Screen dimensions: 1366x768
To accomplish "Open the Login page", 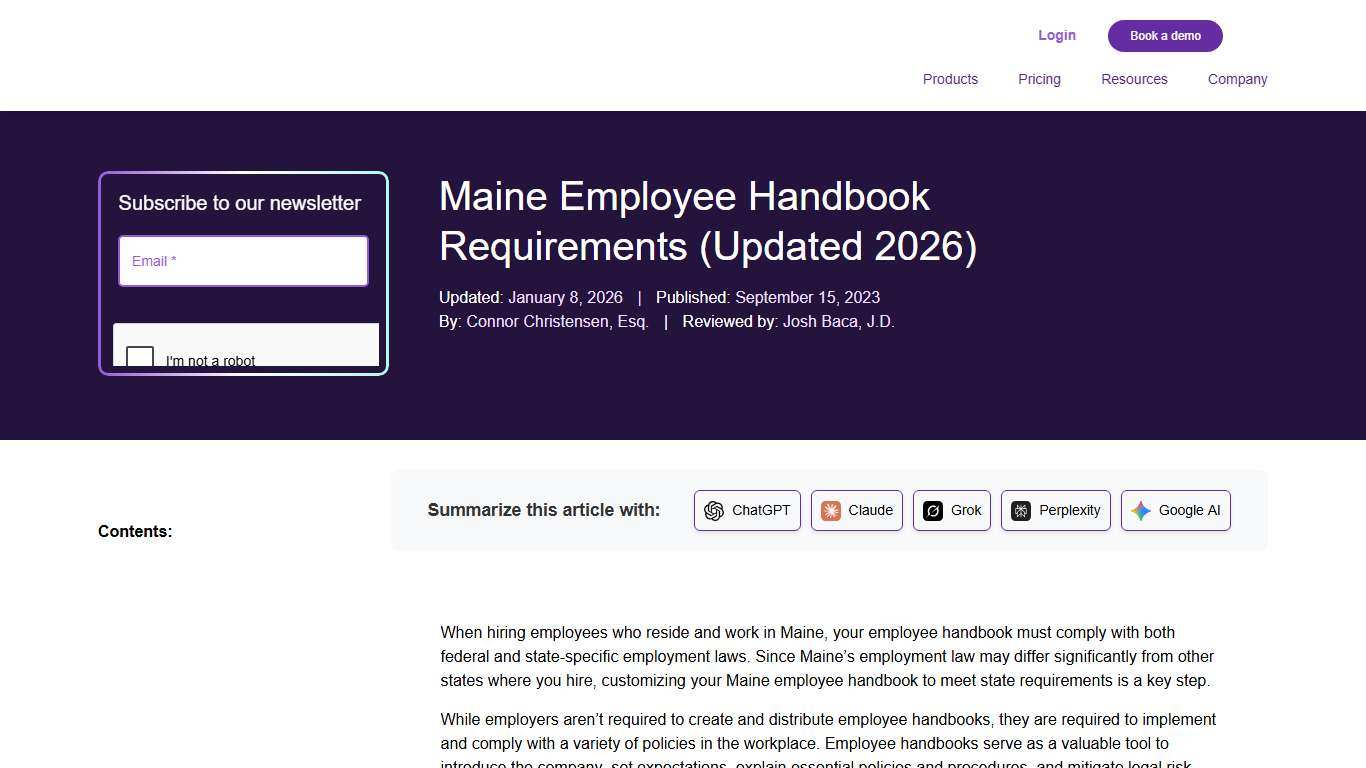I will click(x=1057, y=35).
